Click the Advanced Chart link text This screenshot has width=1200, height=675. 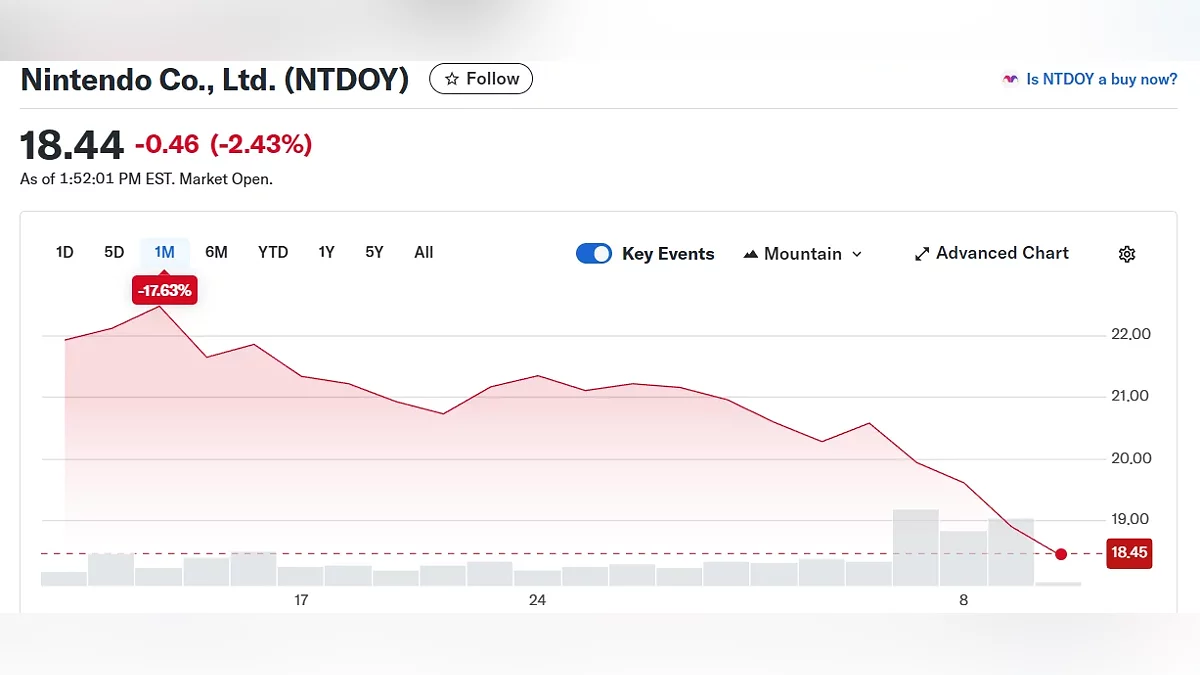click(1002, 253)
